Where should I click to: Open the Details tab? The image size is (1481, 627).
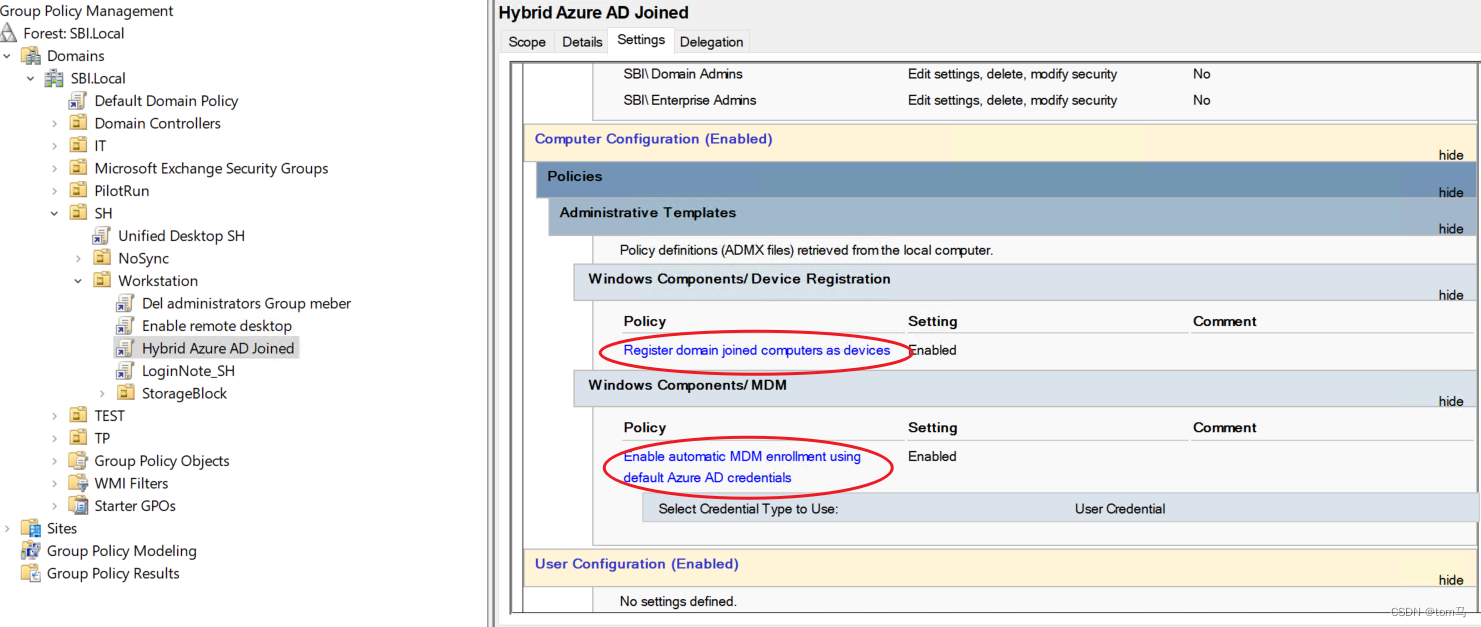point(582,42)
